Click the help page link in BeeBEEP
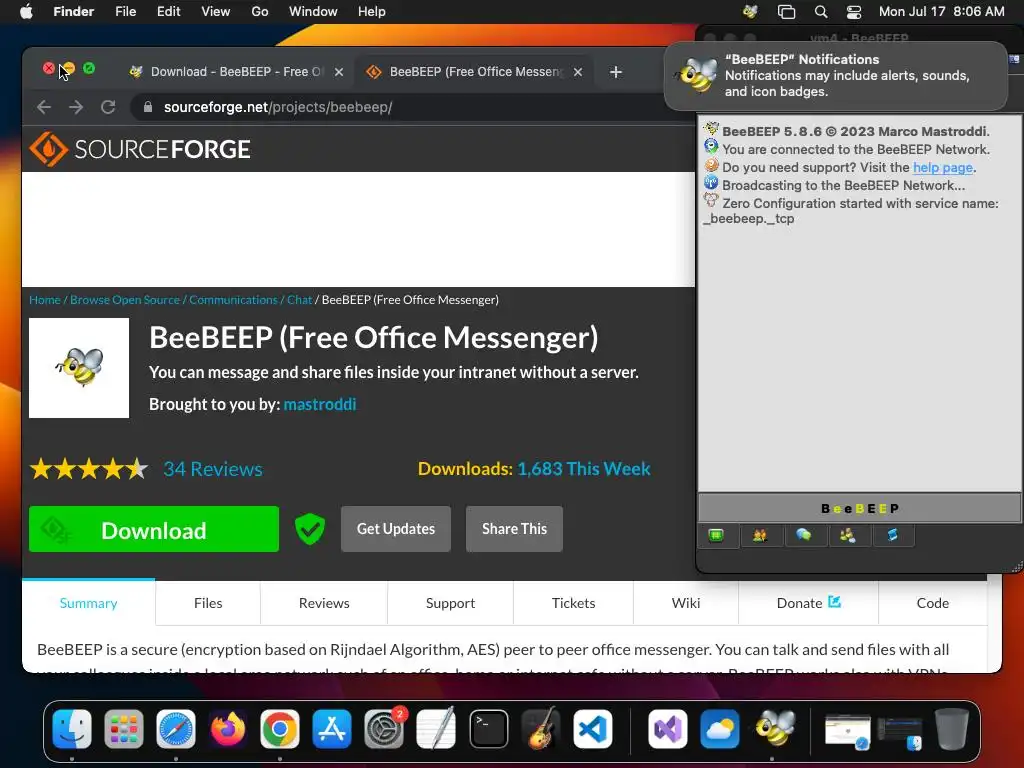Viewport: 1024px width, 768px height. pos(943,167)
